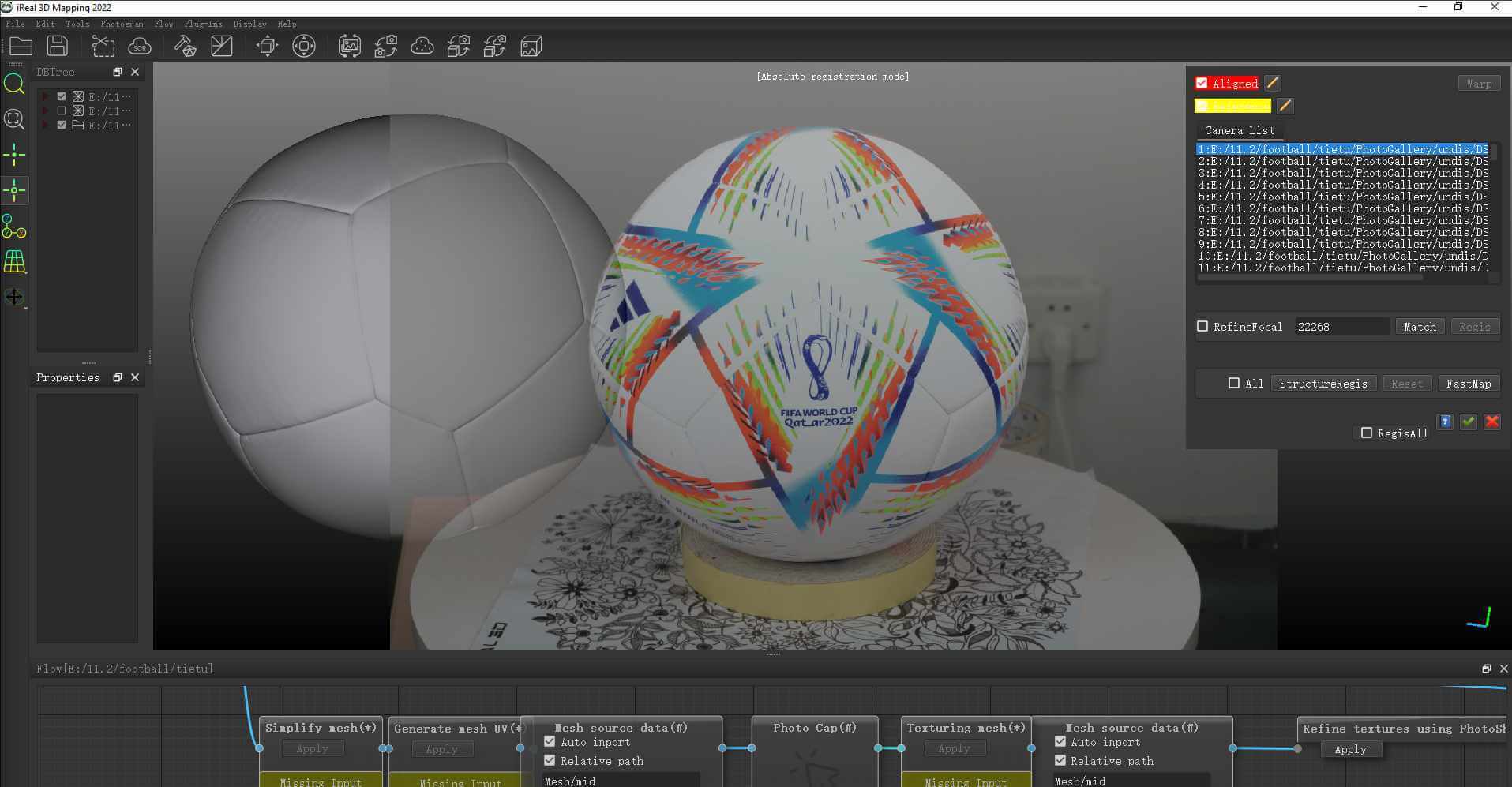The width and height of the screenshot is (1512, 787).
Task: Expand the third DBTree folder arrow
Action: (x=46, y=125)
